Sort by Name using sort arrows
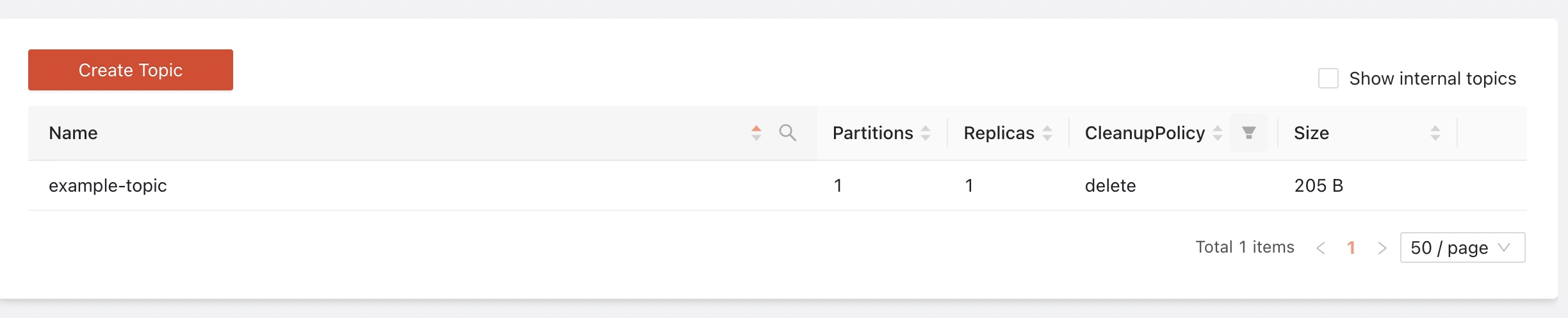The image size is (1568, 318). click(x=756, y=133)
